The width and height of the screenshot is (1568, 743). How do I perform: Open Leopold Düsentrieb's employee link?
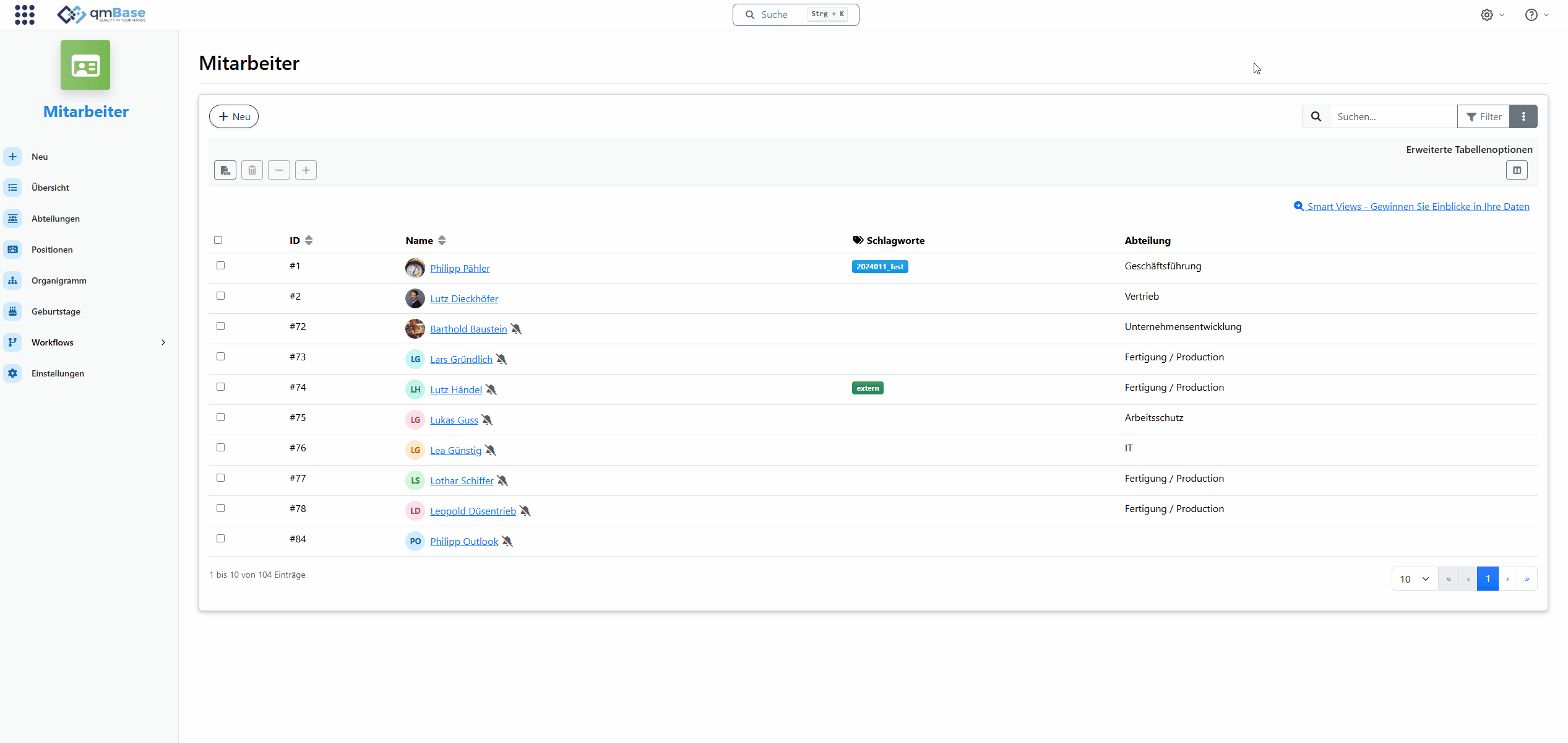coord(473,511)
